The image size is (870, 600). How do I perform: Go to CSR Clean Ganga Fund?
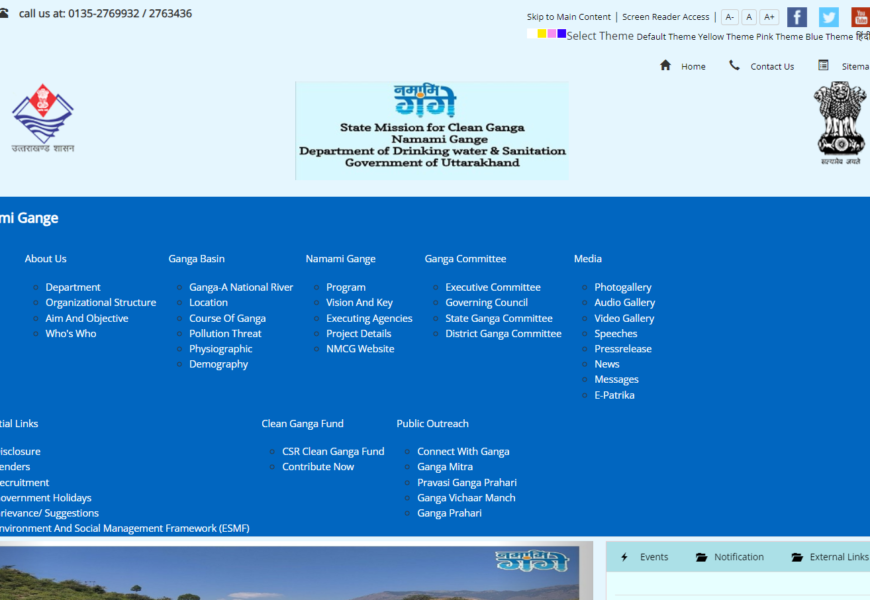[x=333, y=452]
